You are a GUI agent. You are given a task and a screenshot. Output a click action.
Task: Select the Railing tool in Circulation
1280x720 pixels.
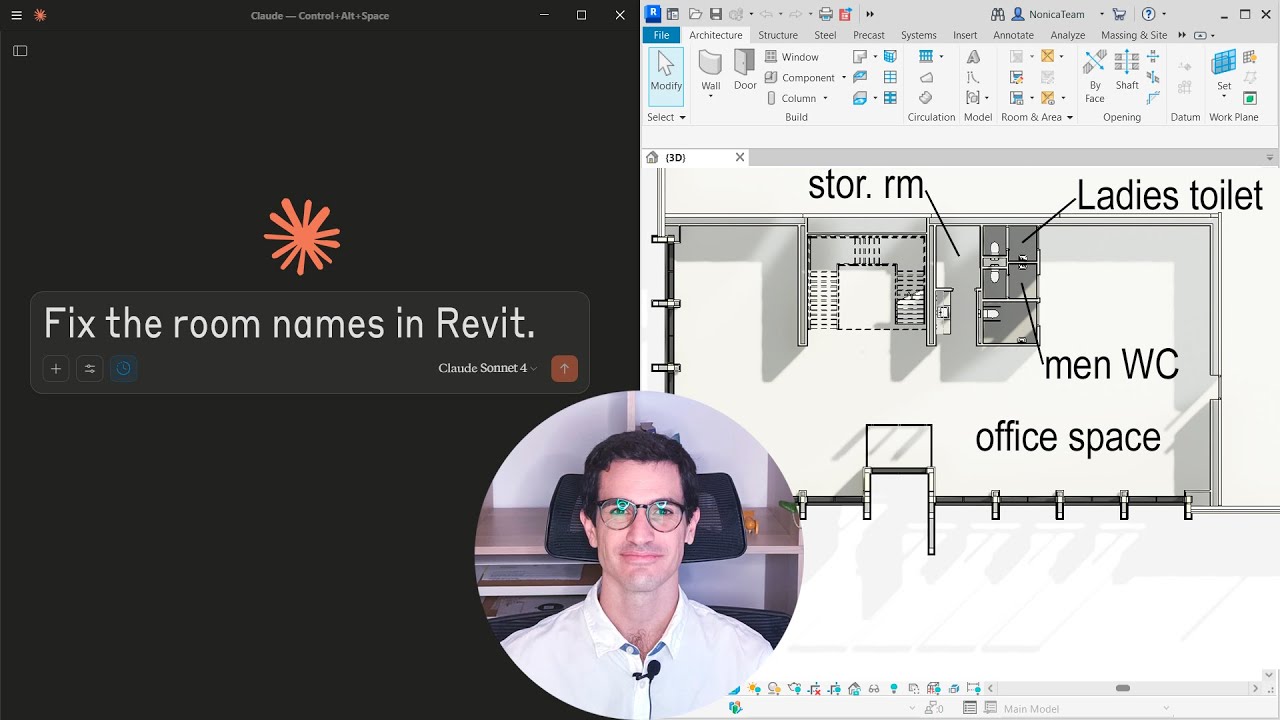click(x=926, y=56)
